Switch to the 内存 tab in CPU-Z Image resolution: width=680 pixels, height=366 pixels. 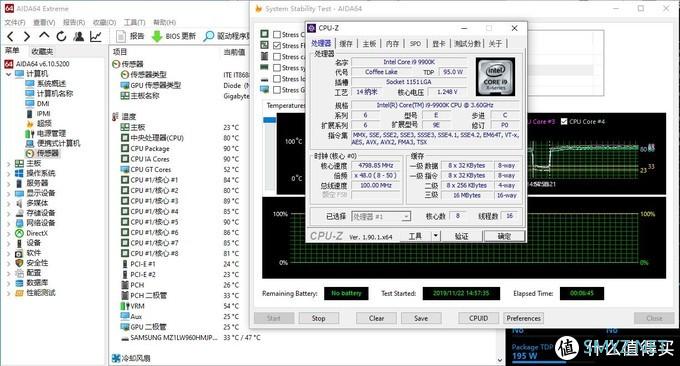click(392, 43)
